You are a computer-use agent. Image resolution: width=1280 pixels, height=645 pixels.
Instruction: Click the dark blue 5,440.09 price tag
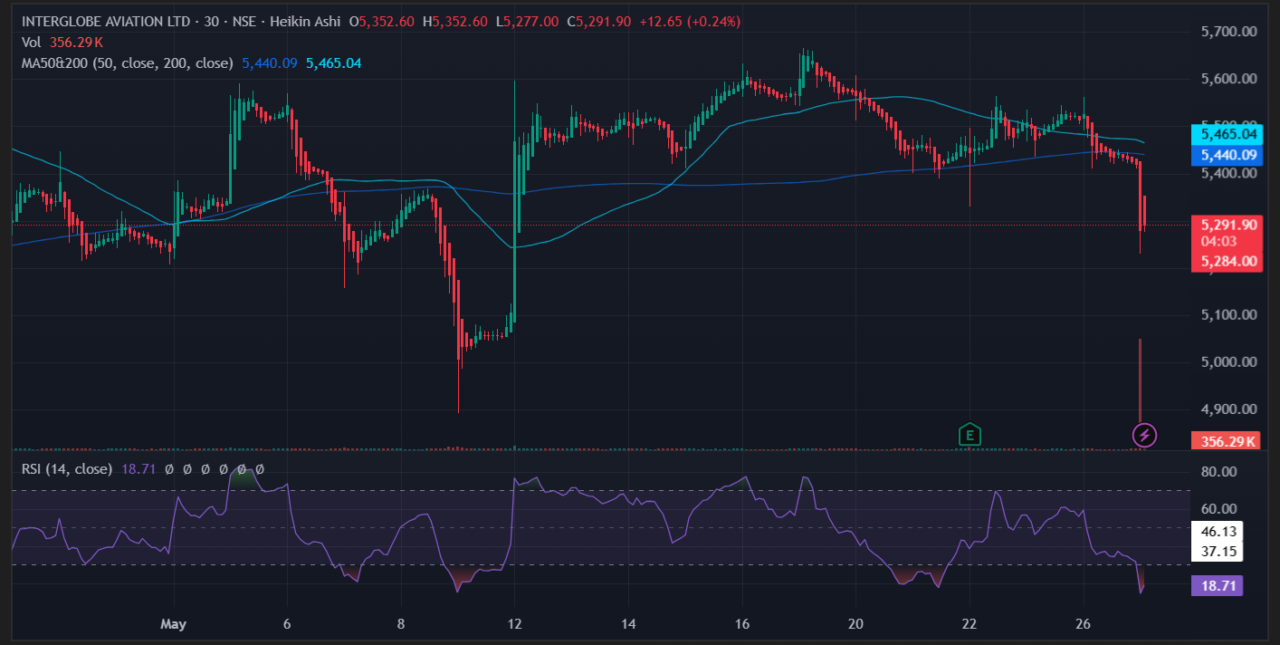point(1228,155)
